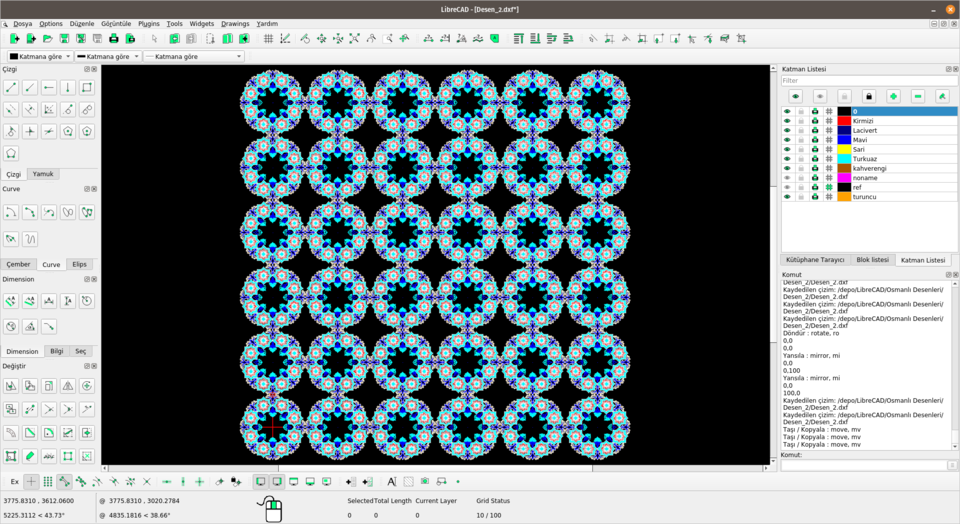This screenshot has height=524, width=960.
Task: Click the black printer Print icon
Action: 113,39
